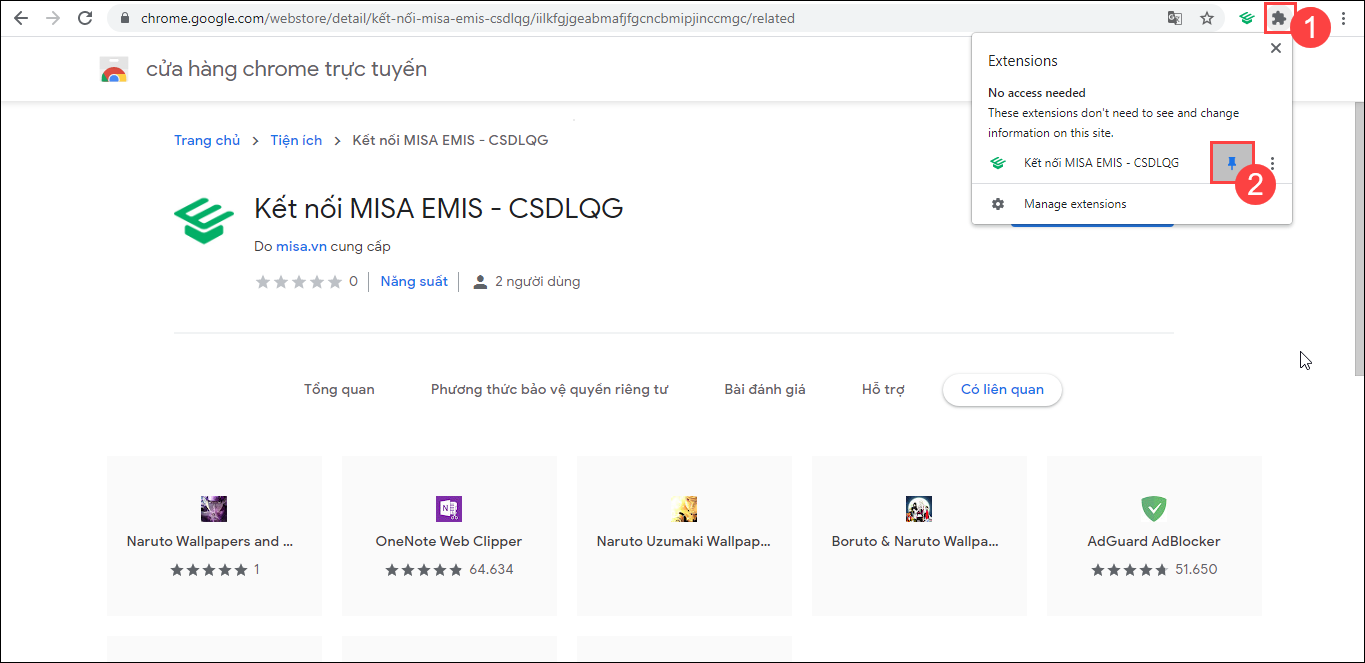Switch to Phương thức bảo vệ quyền riêng tư tab

[549, 389]
